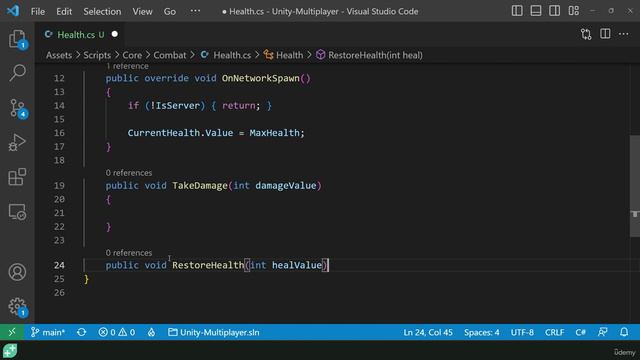Image resolution: width=640 pixels, height=360 pixels.
Task: Click 0 references above TakeDamage
Action: [129, 173]
